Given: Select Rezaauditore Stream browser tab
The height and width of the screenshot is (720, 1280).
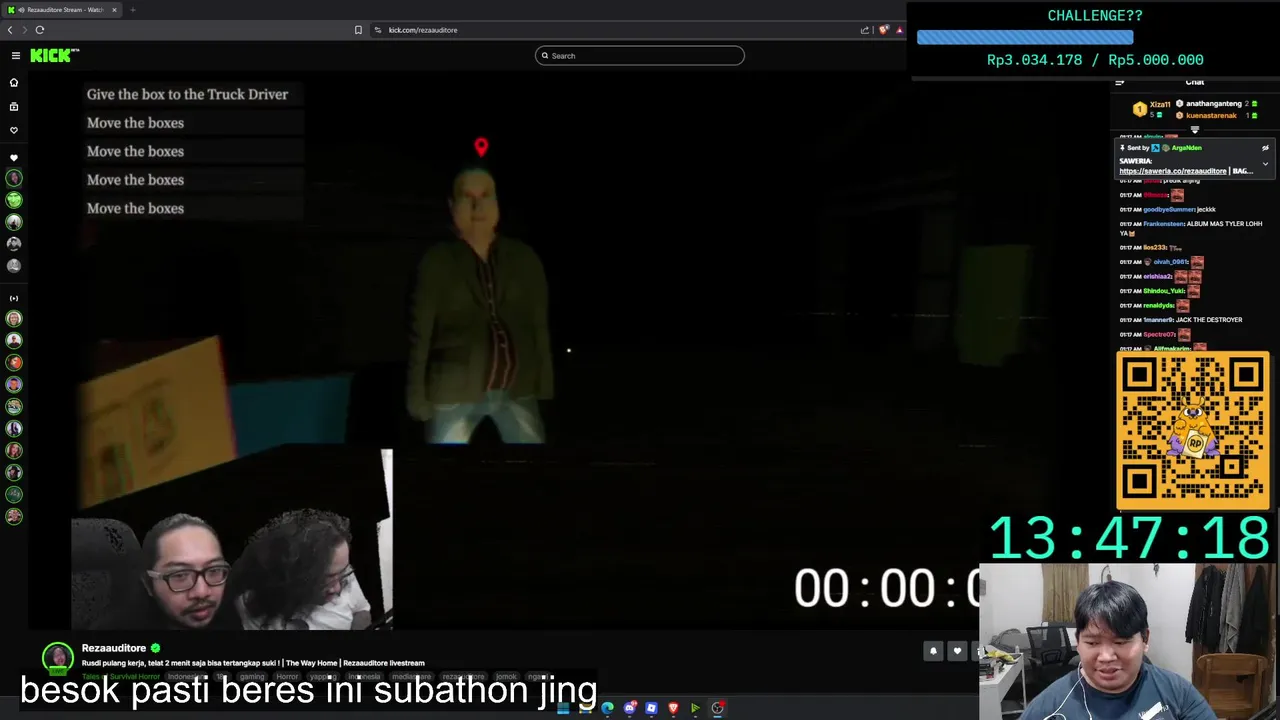Looking at the screenshot, I should [62, 10].
